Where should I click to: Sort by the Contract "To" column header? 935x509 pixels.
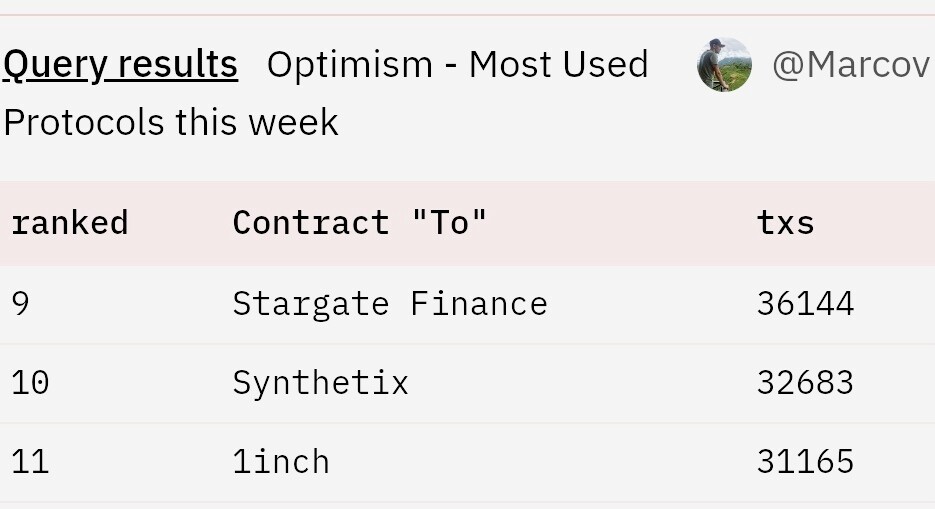click(x=360, y=223)
